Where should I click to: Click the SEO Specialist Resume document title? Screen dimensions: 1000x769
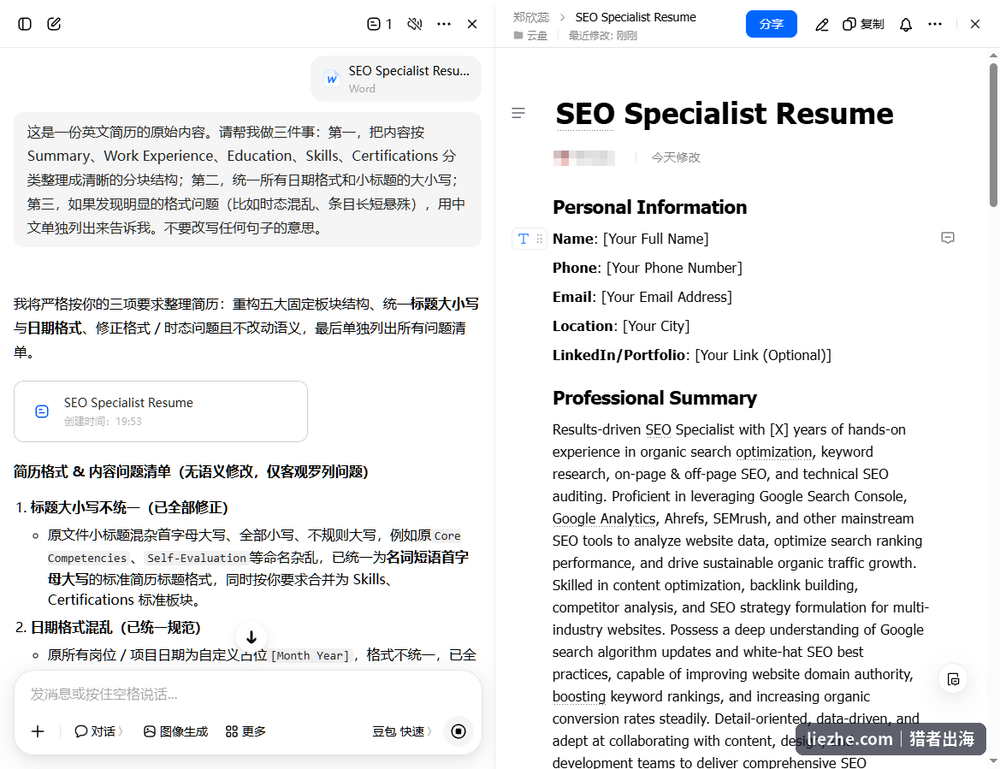tap(724, 114)
